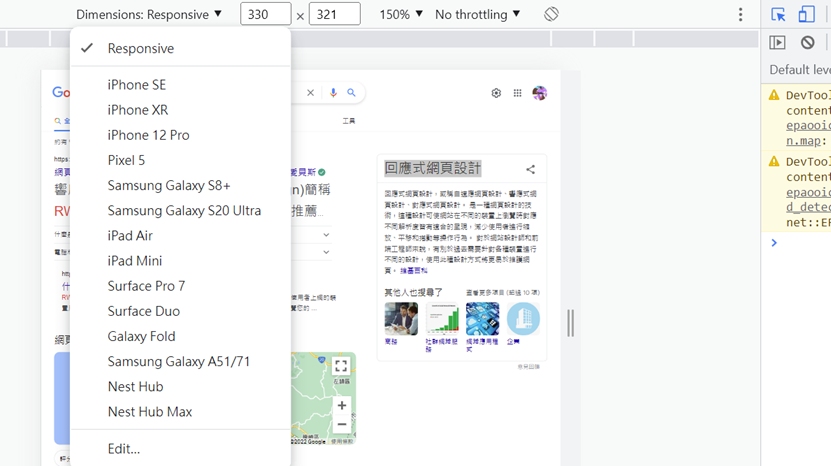Screen dimensions: 831x466
Task: Choose Surface Duo device
Action: click(x=180, y=311)
